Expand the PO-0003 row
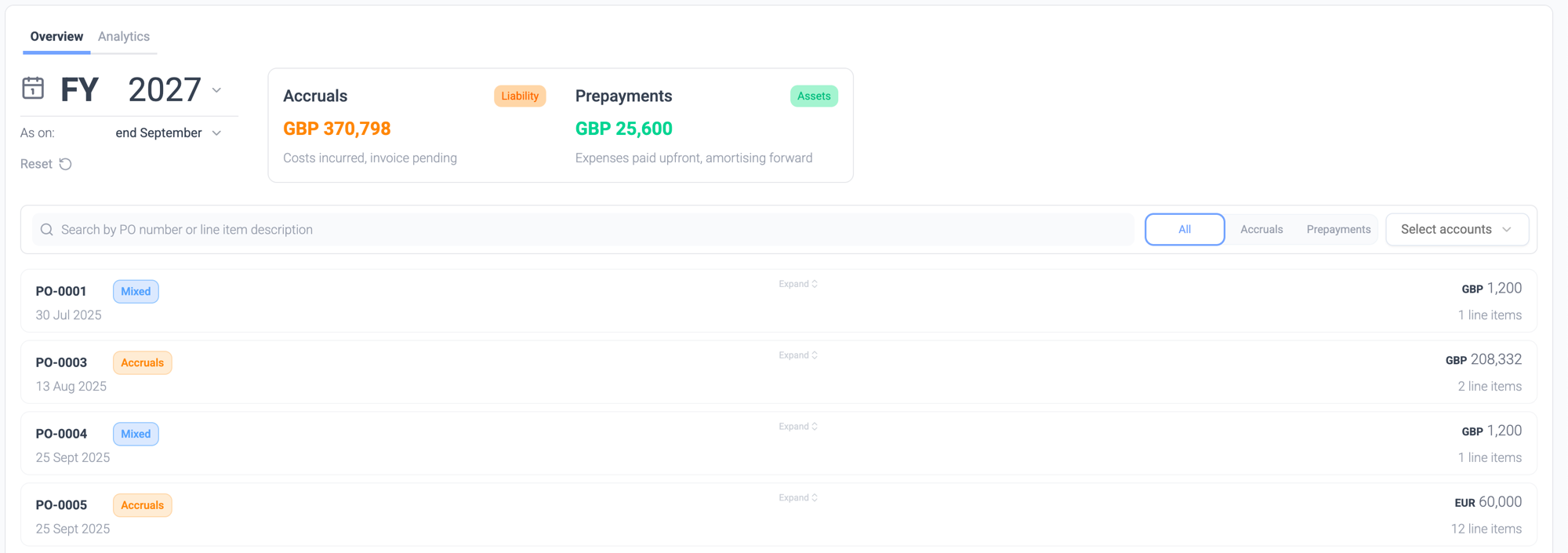 (x=798, y=355)
